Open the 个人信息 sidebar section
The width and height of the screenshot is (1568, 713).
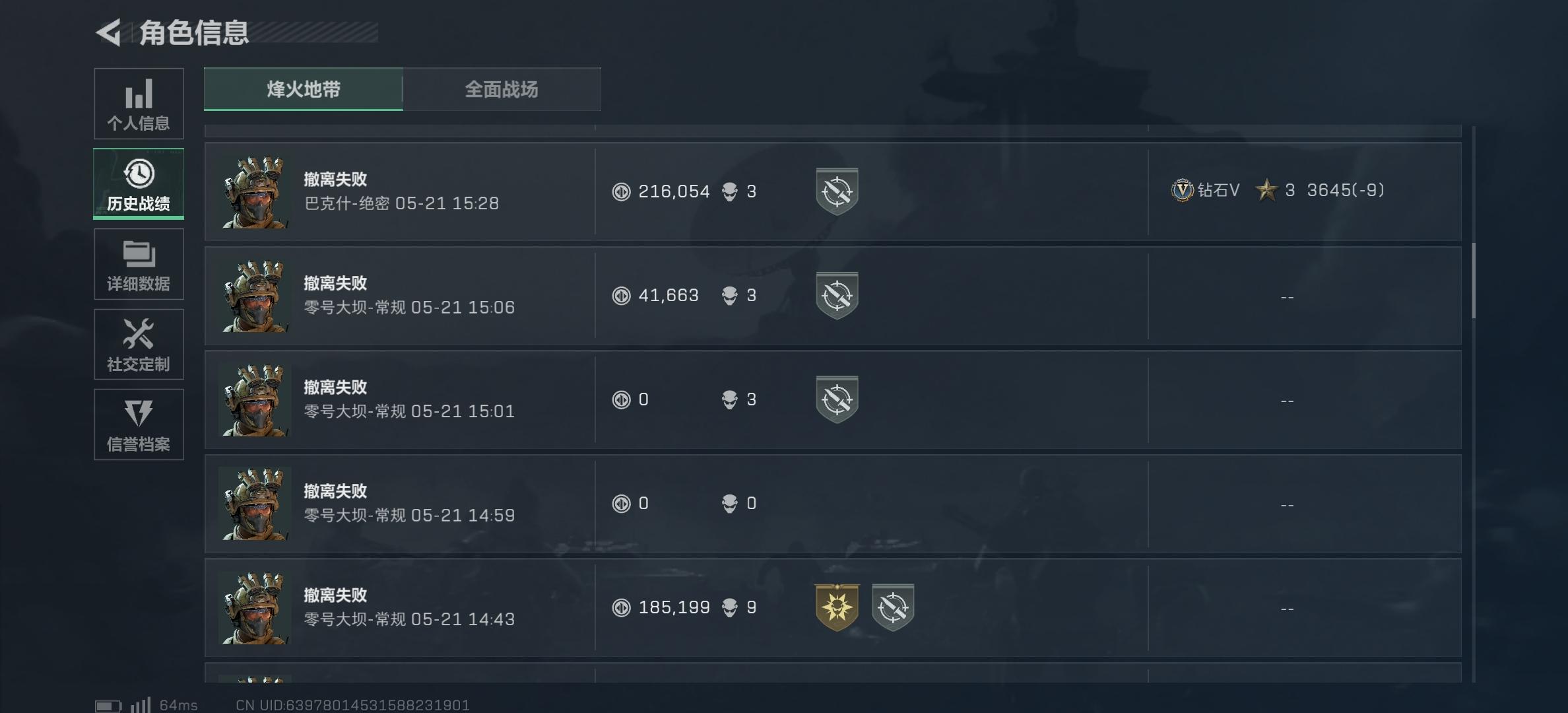139,104
